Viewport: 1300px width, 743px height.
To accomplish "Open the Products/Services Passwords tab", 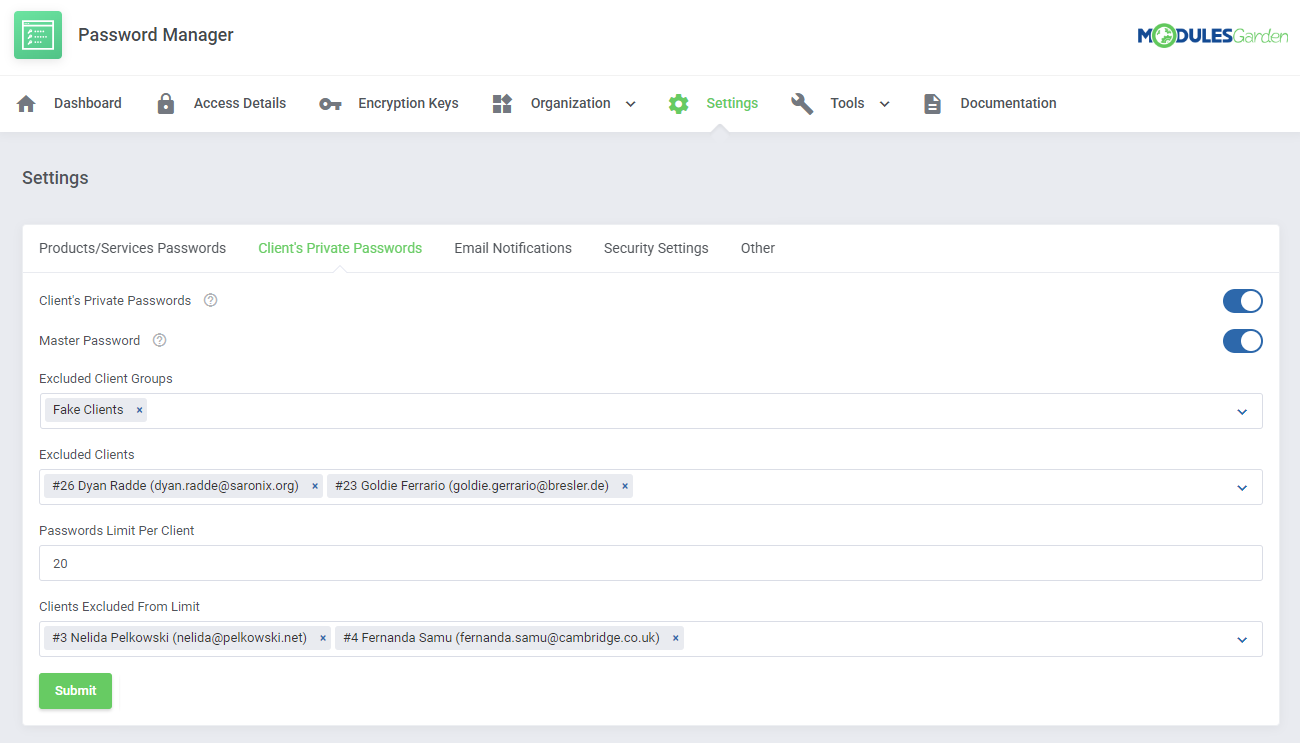I will (x=132, y=248).
